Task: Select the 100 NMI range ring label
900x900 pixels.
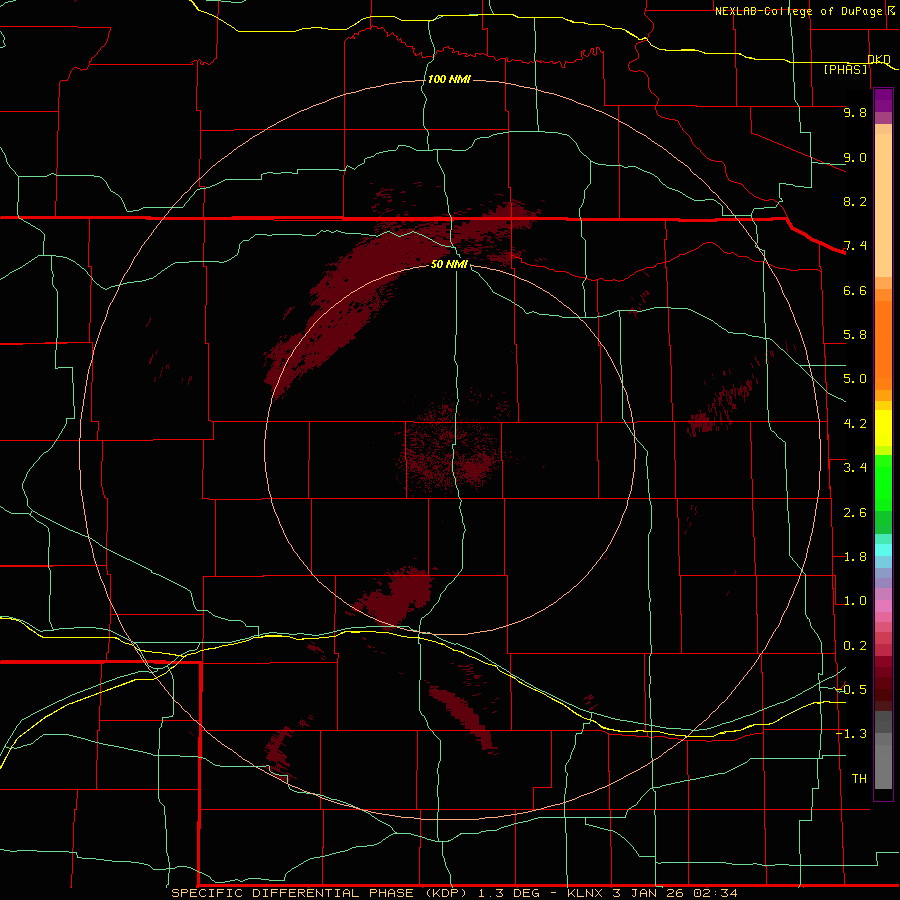Action: (449, 79)
